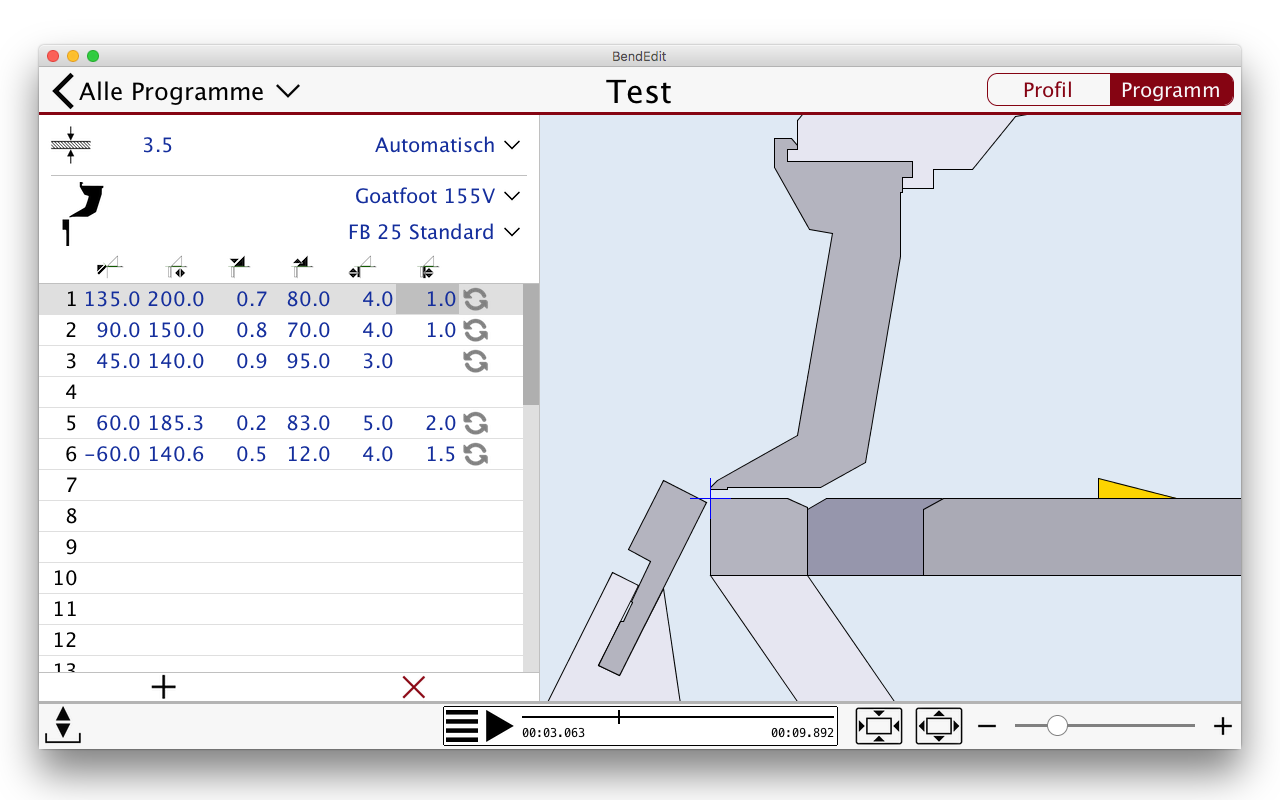Click the sheet thickness icon
Image resolution: width=1280 pixels, height=800 pixels.
click(x=70, y=145)
